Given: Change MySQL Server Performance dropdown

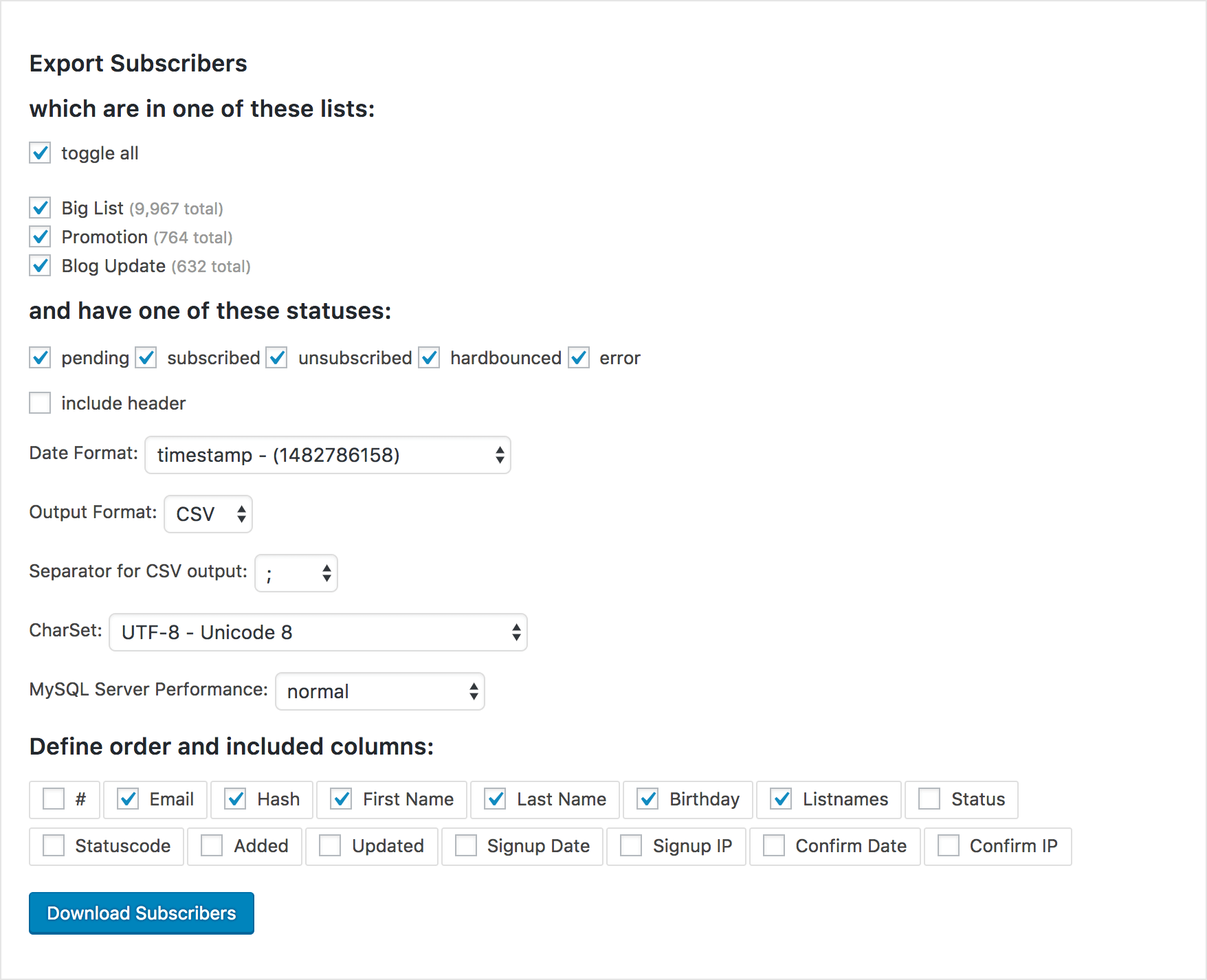Looking at the screenshot, I should (x=380, y=691).
